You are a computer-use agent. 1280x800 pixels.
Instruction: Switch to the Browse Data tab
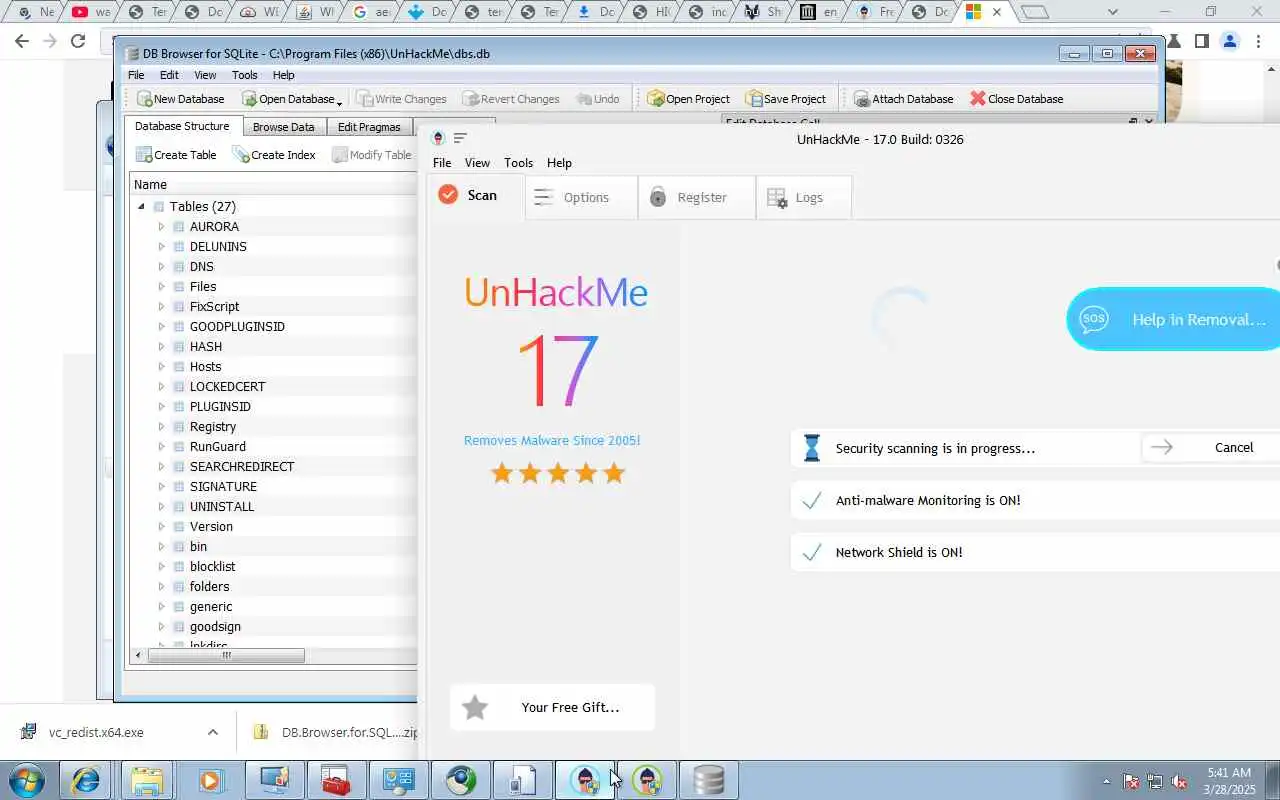(283, 127)
